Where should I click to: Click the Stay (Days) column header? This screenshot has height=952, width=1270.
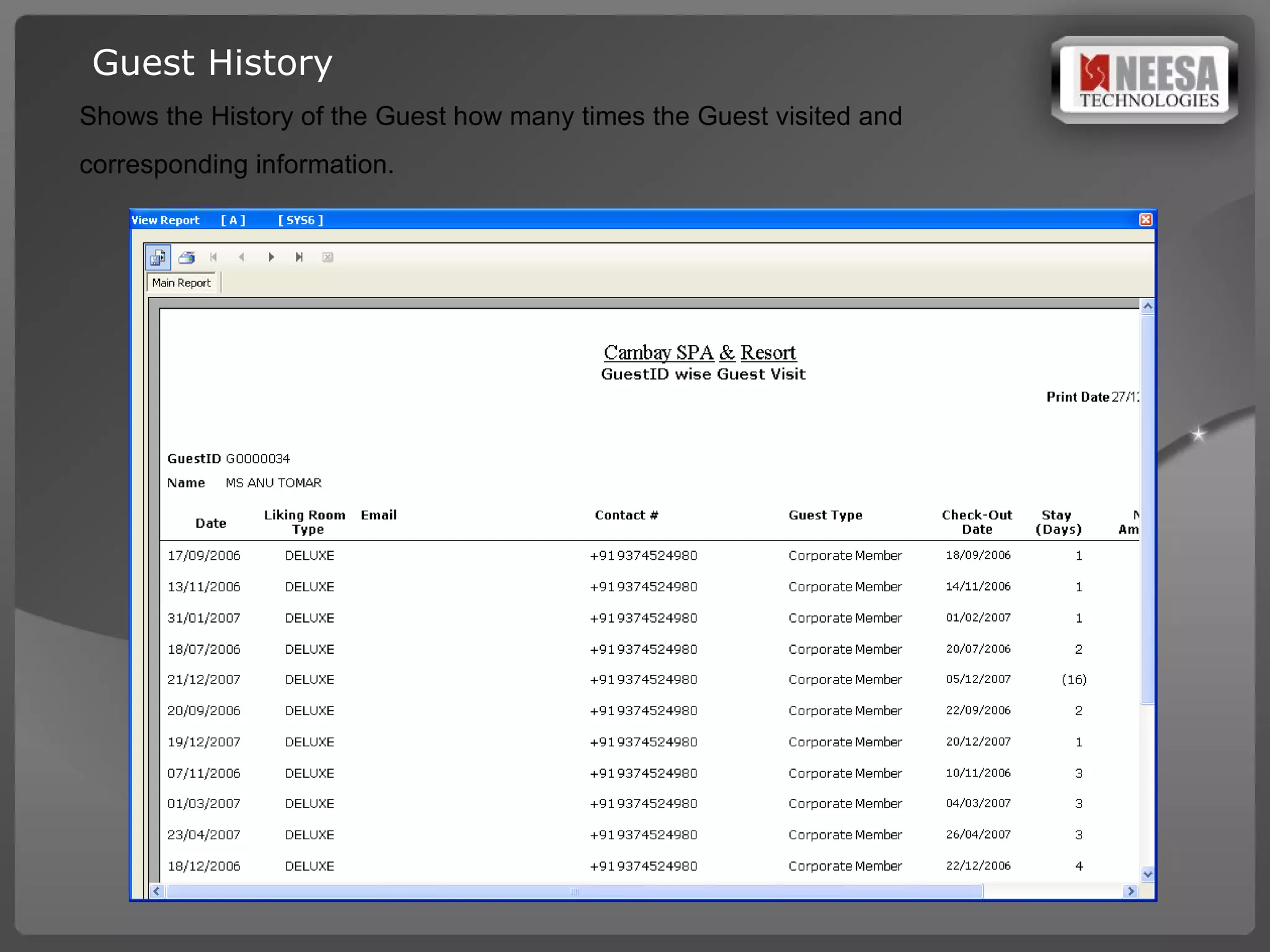click(1059, 522)
